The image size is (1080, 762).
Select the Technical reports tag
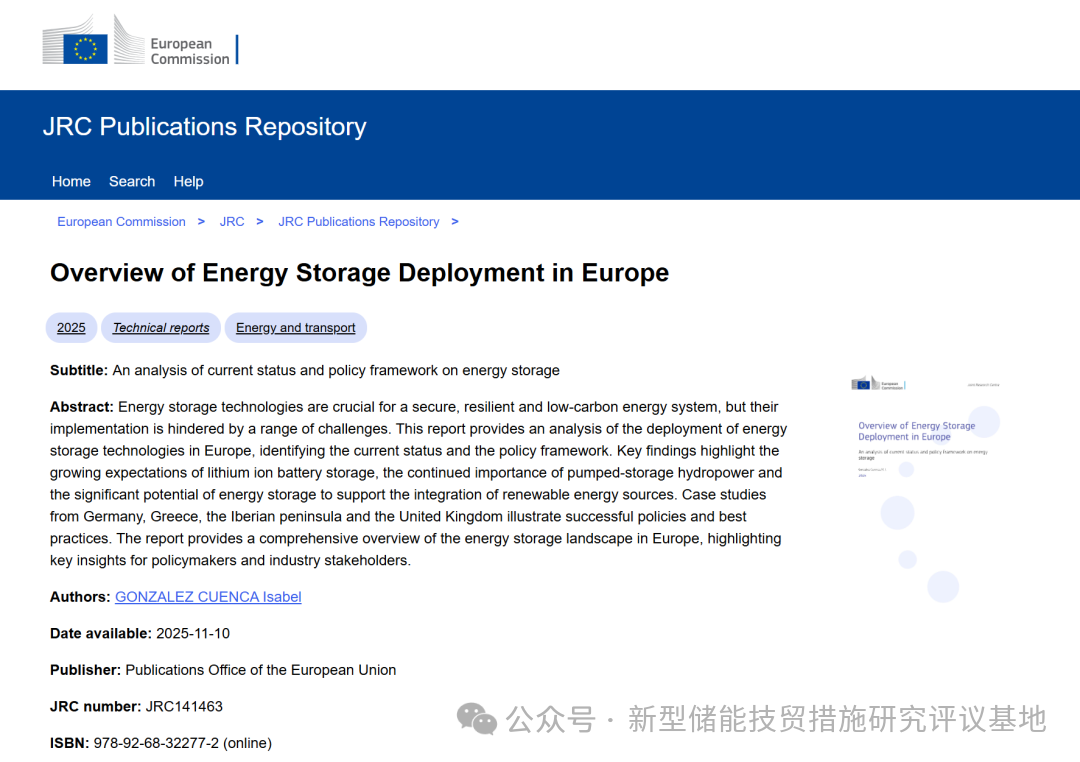pos(161,328)
